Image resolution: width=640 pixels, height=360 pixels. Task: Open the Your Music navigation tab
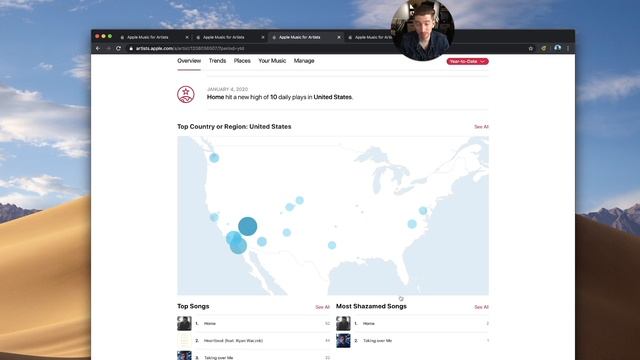click(272, 61)
